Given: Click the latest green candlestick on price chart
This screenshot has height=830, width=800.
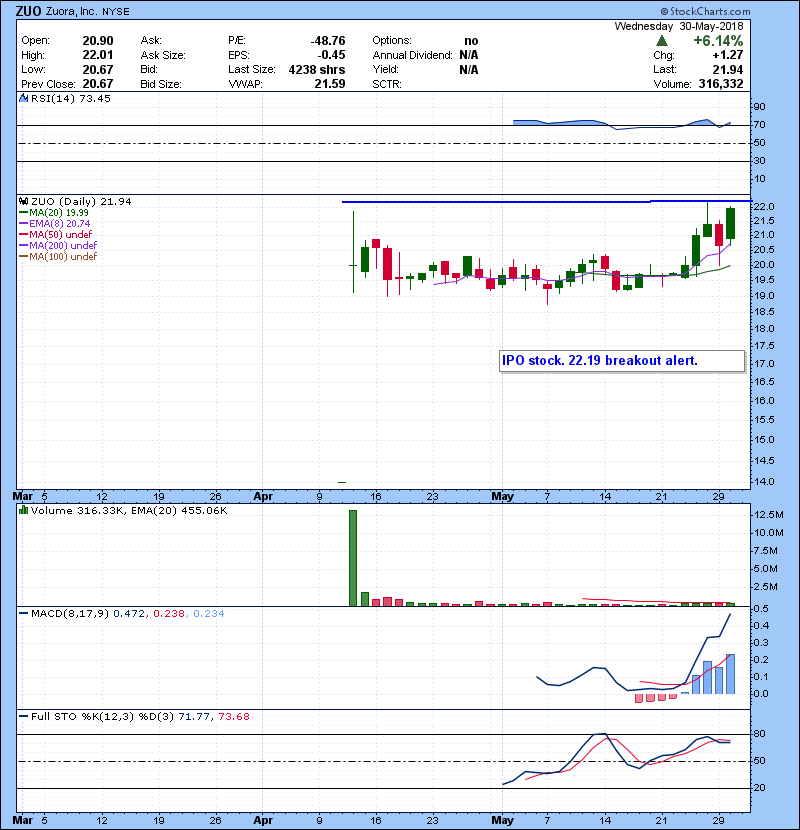Looking at the screenshot, I should (x=731, y=223).
